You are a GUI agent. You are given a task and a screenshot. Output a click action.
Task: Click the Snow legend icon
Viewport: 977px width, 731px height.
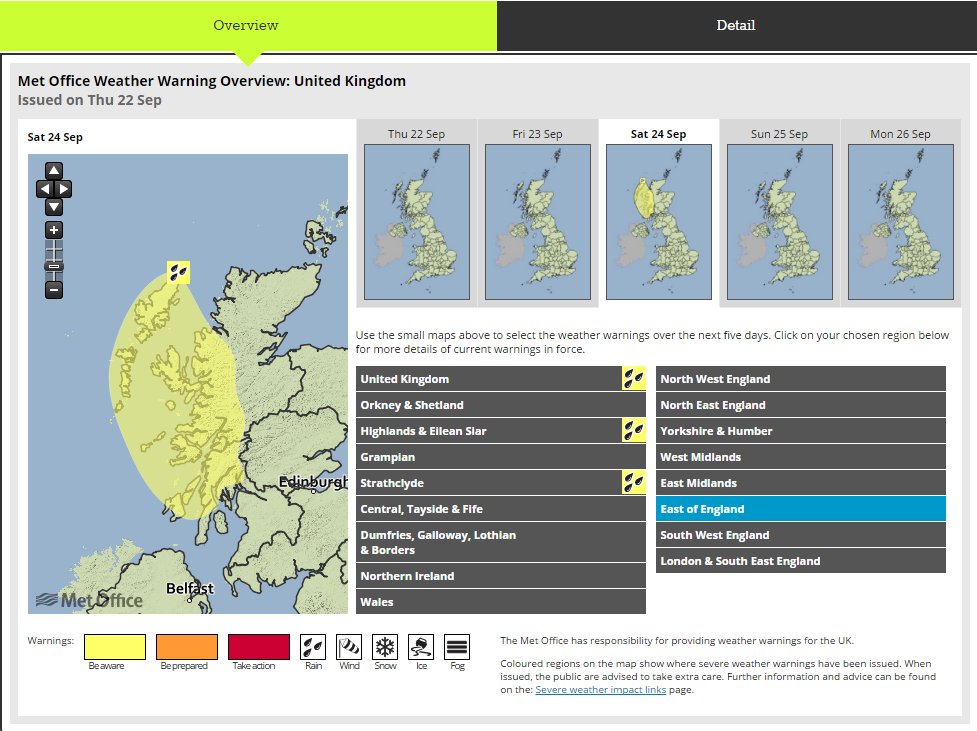tap(385, 647)
